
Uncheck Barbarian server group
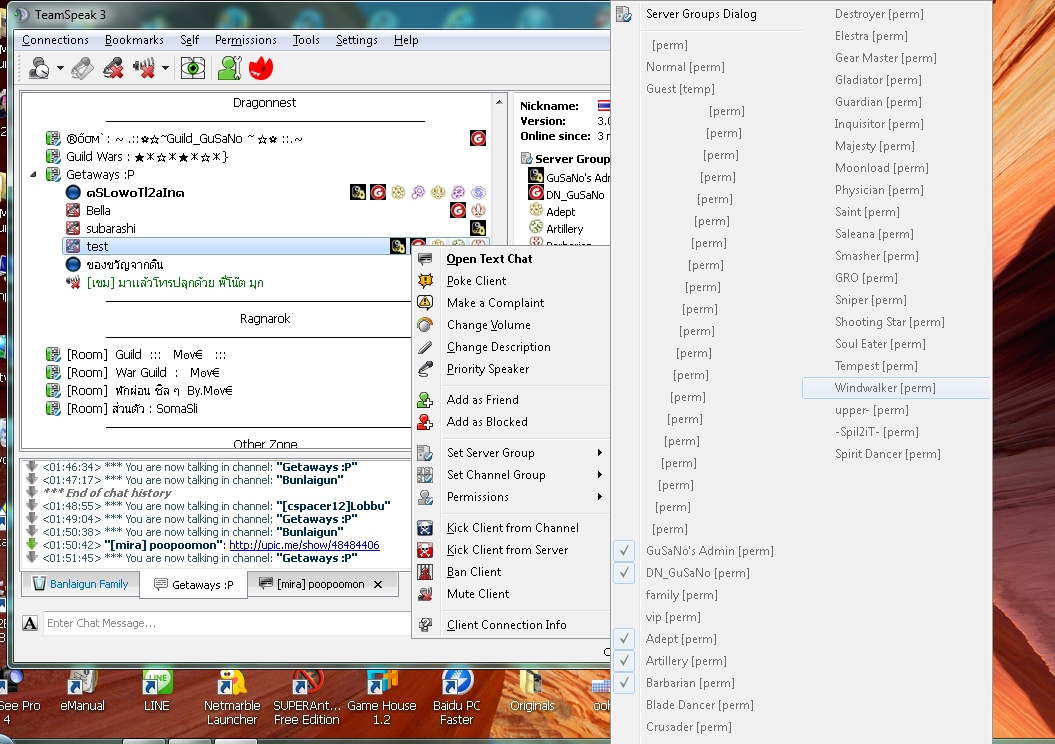click(624, 683)
